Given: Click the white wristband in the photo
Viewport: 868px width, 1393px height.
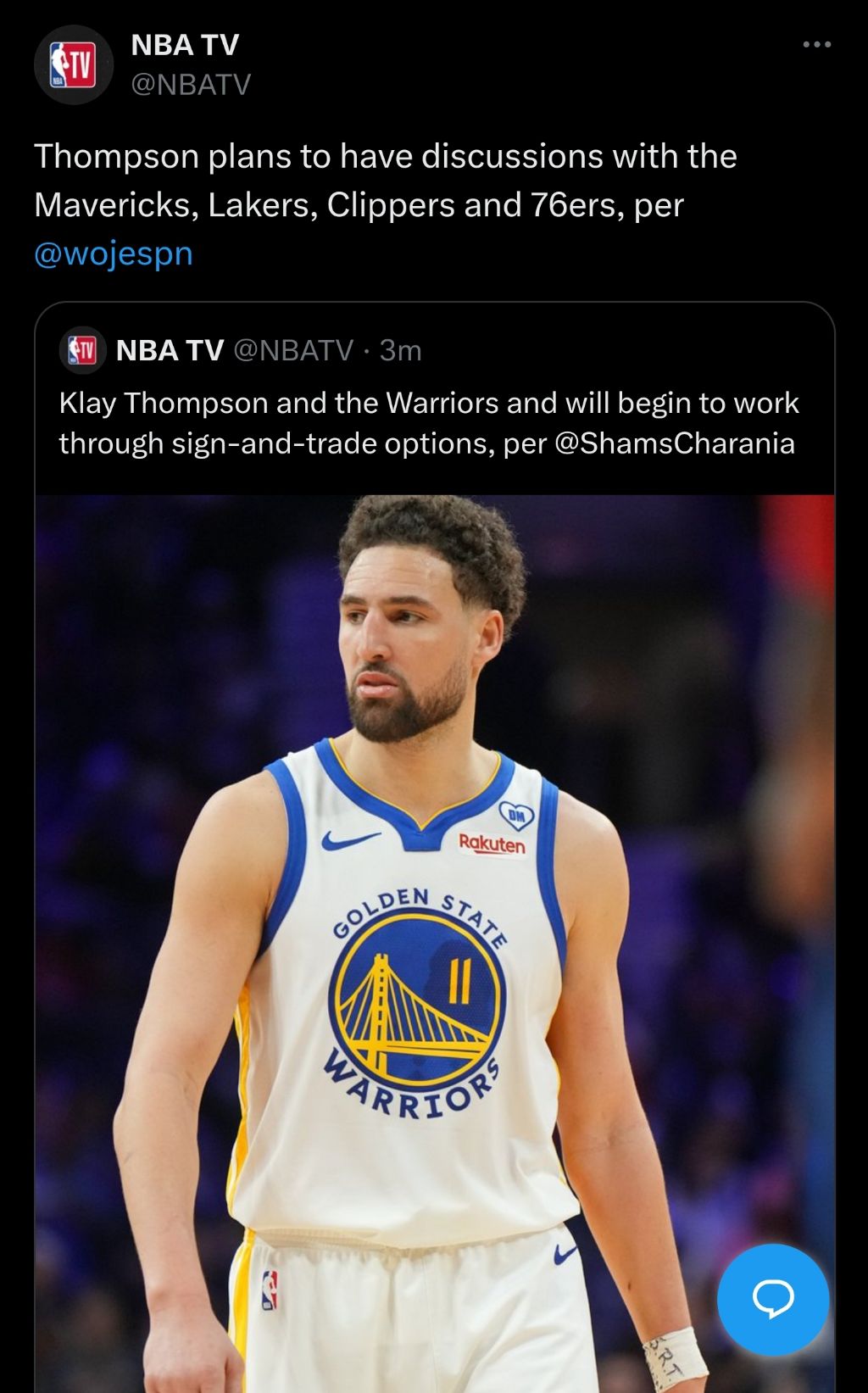Looking at the screenshot, I should tap(674, 1354).
